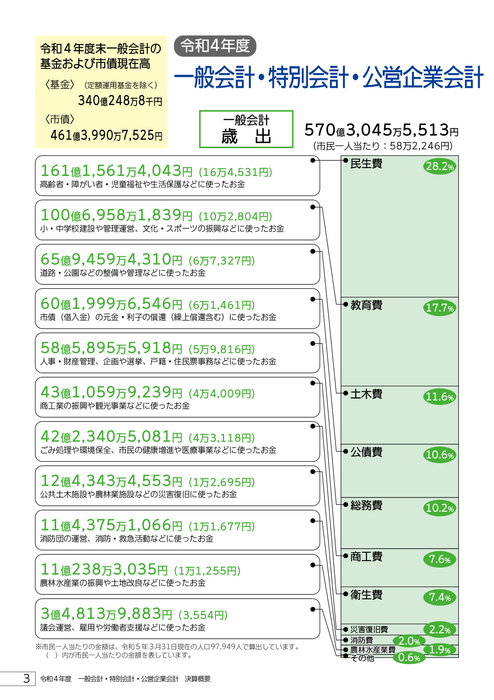
Task: Select the 100億6,958万1,839円 education expense box
Action: 178,220
